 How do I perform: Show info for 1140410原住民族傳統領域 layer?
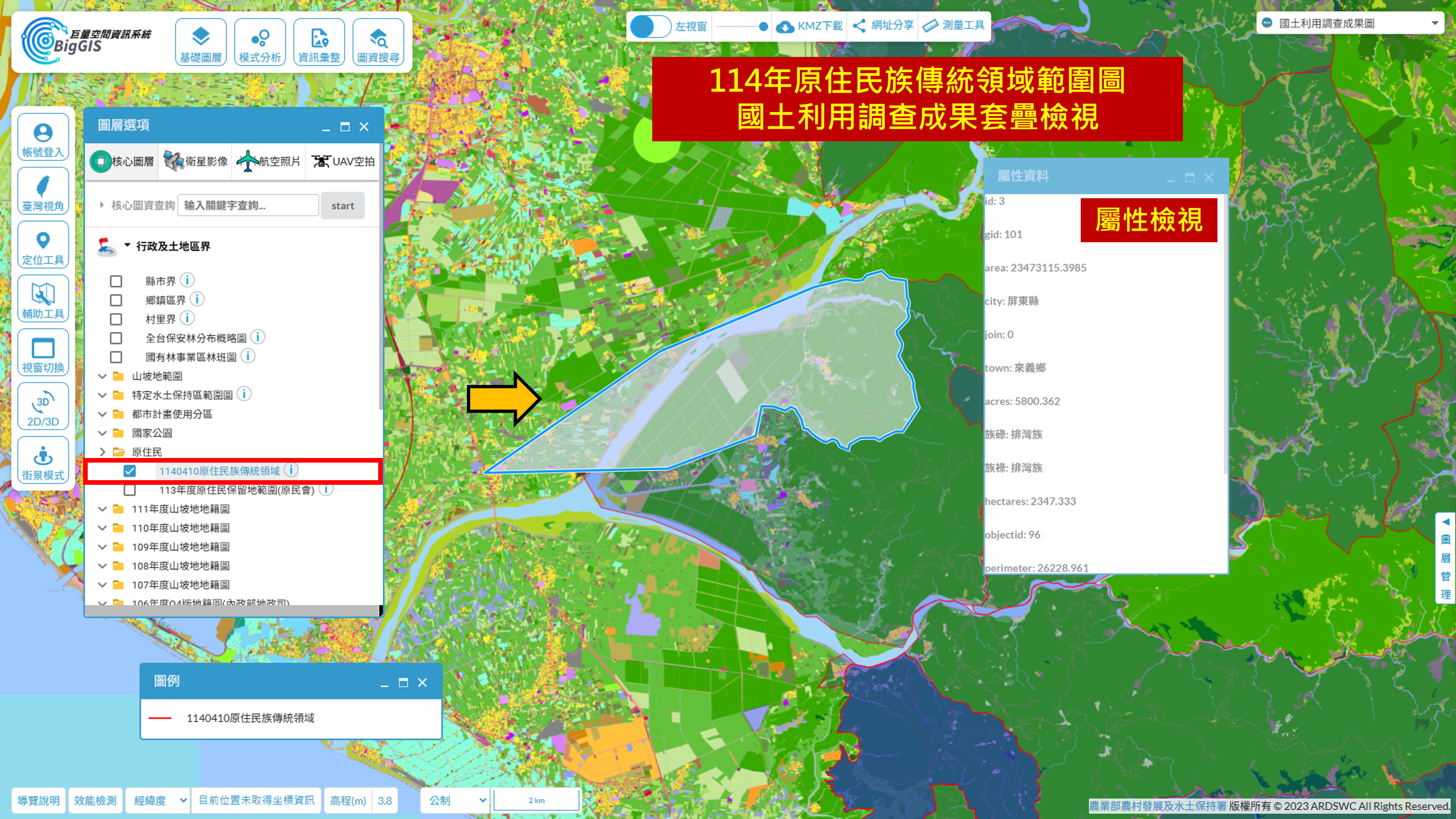coord(291,470)
